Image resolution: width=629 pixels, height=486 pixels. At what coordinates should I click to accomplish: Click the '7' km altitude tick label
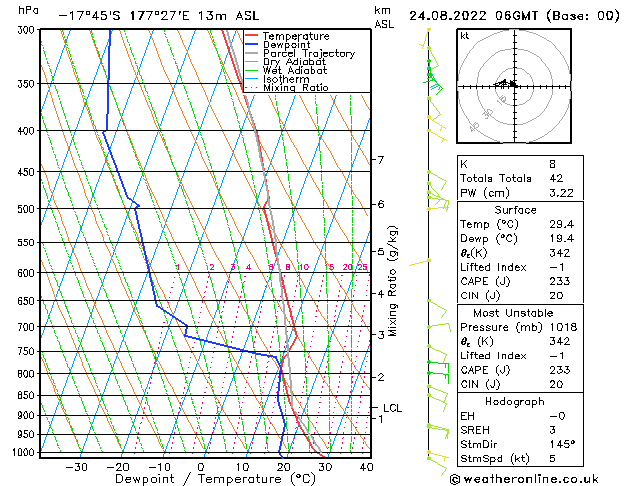point(380,160)
